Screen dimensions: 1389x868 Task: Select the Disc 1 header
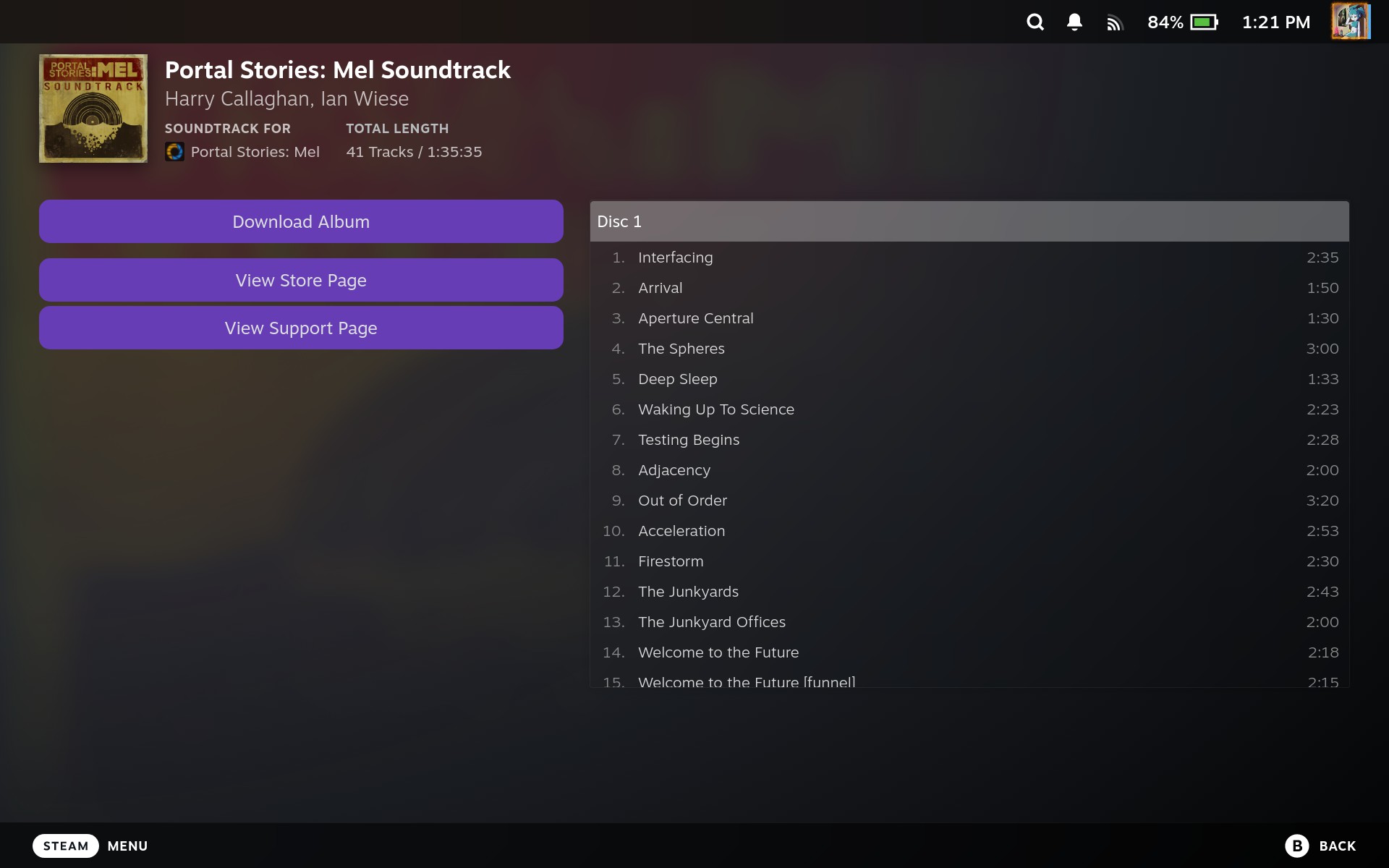pos(969,221)
